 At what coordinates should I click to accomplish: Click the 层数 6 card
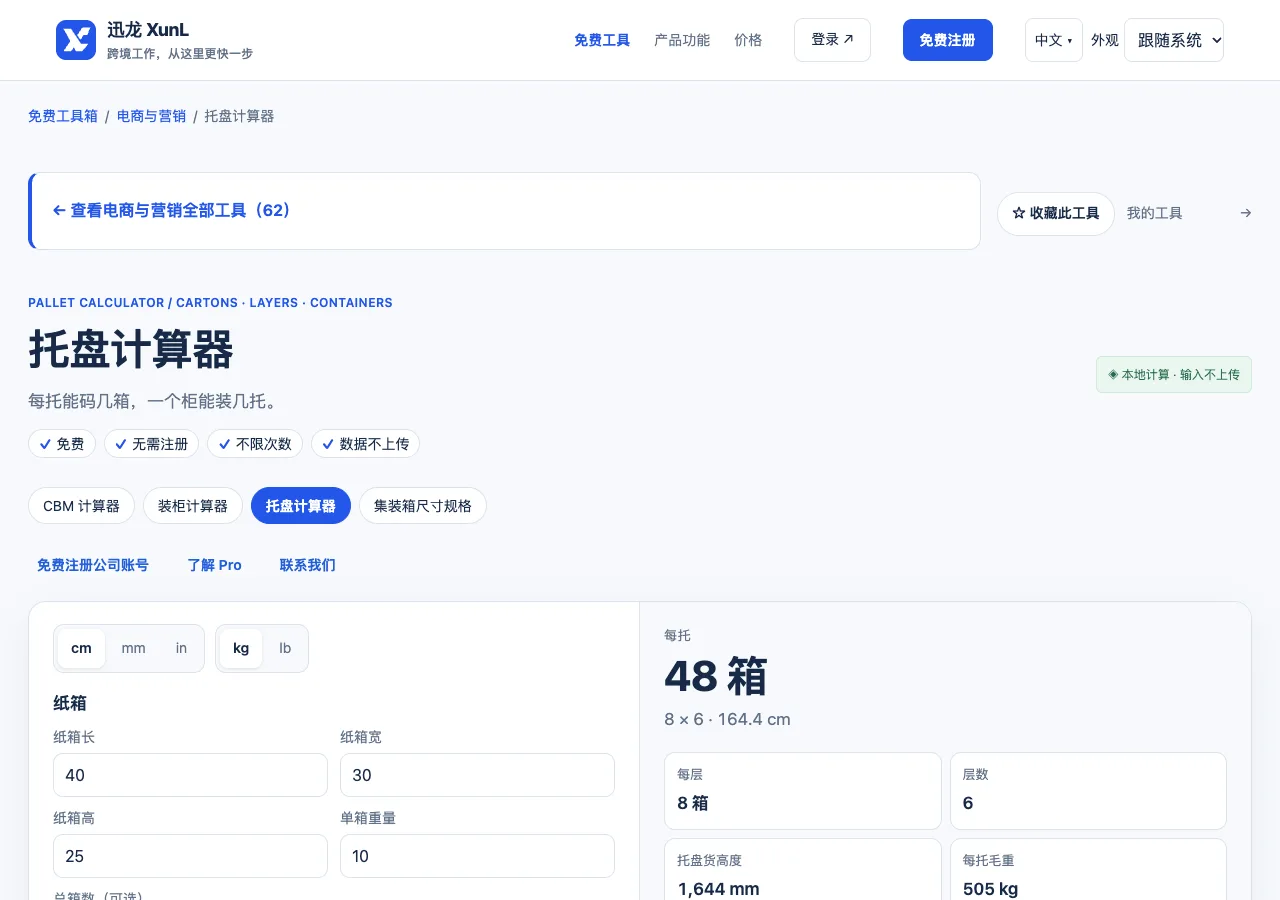[x=1088, y=791]
